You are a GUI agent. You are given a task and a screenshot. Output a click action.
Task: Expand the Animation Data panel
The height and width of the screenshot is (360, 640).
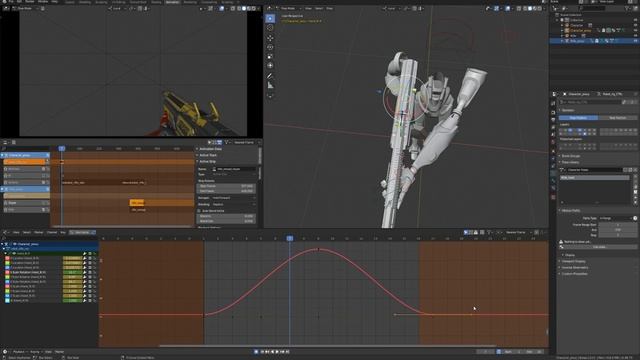click(x=210, y=149)
